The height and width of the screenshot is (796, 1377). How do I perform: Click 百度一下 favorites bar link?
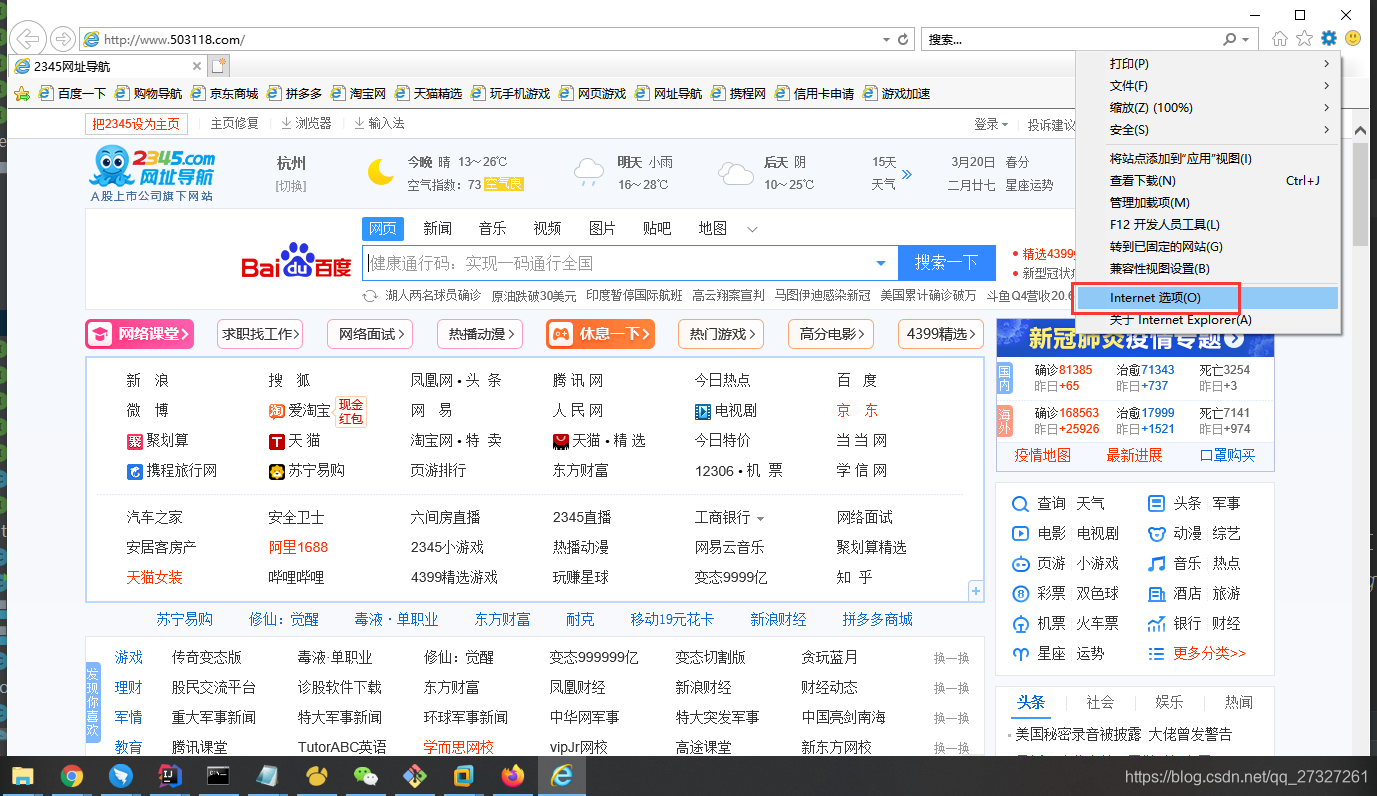click(72, 94)
